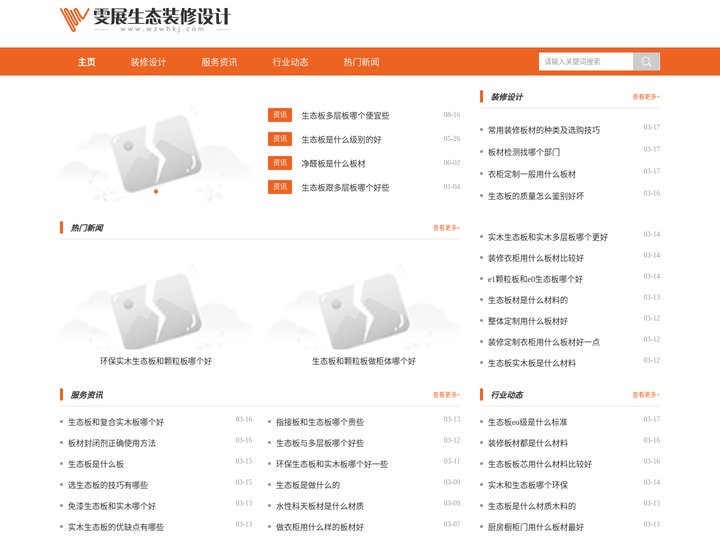Open 环保生态板和实木板哪个好一些

pos(332,465)
